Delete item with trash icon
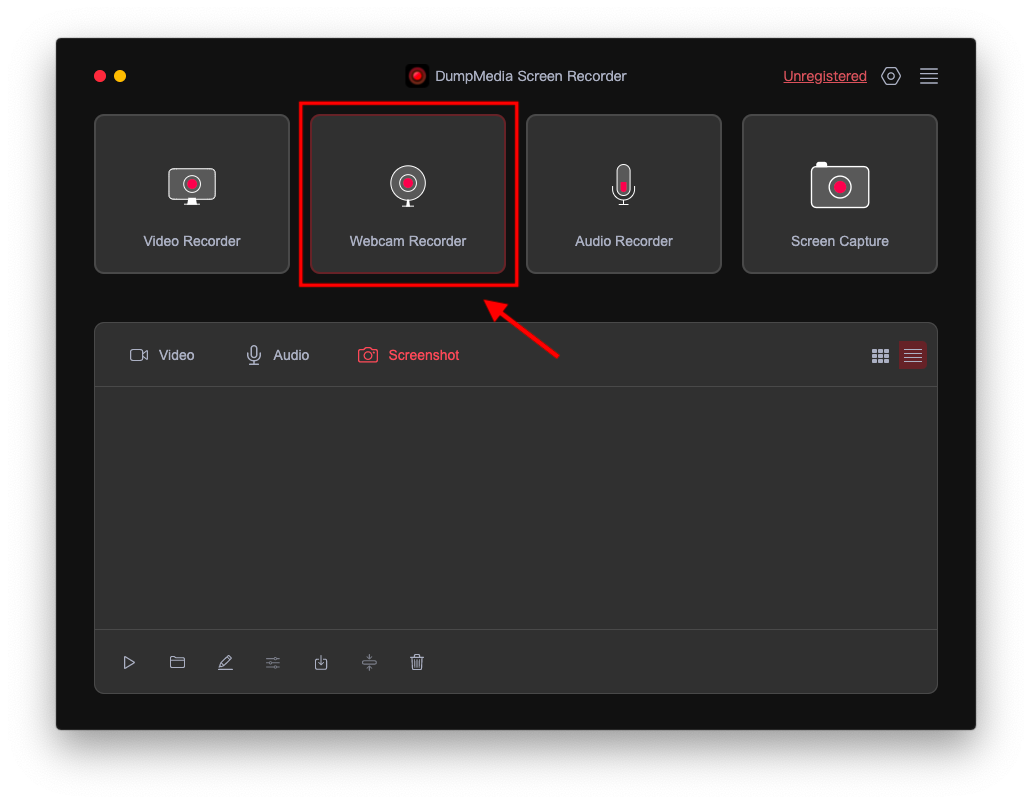The width and height of the screenshot is (1032, 804). point(417,662)
